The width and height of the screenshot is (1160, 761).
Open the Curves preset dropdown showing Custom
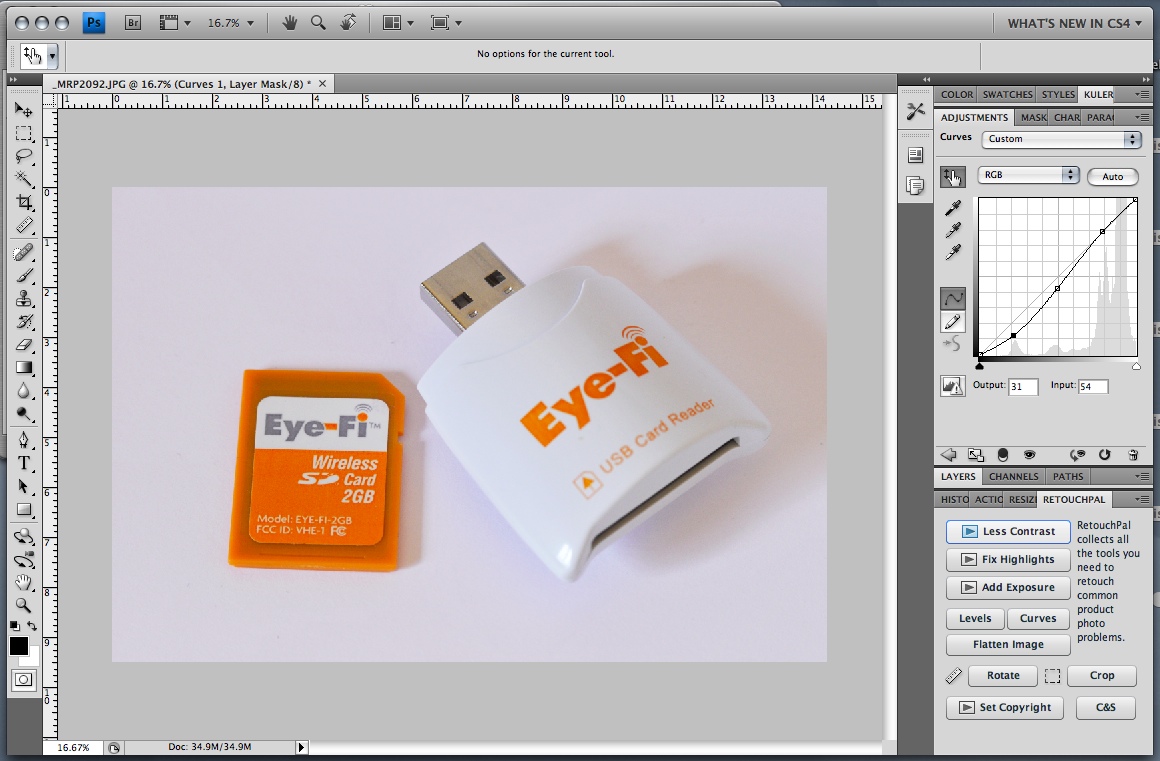point(1061,139)
